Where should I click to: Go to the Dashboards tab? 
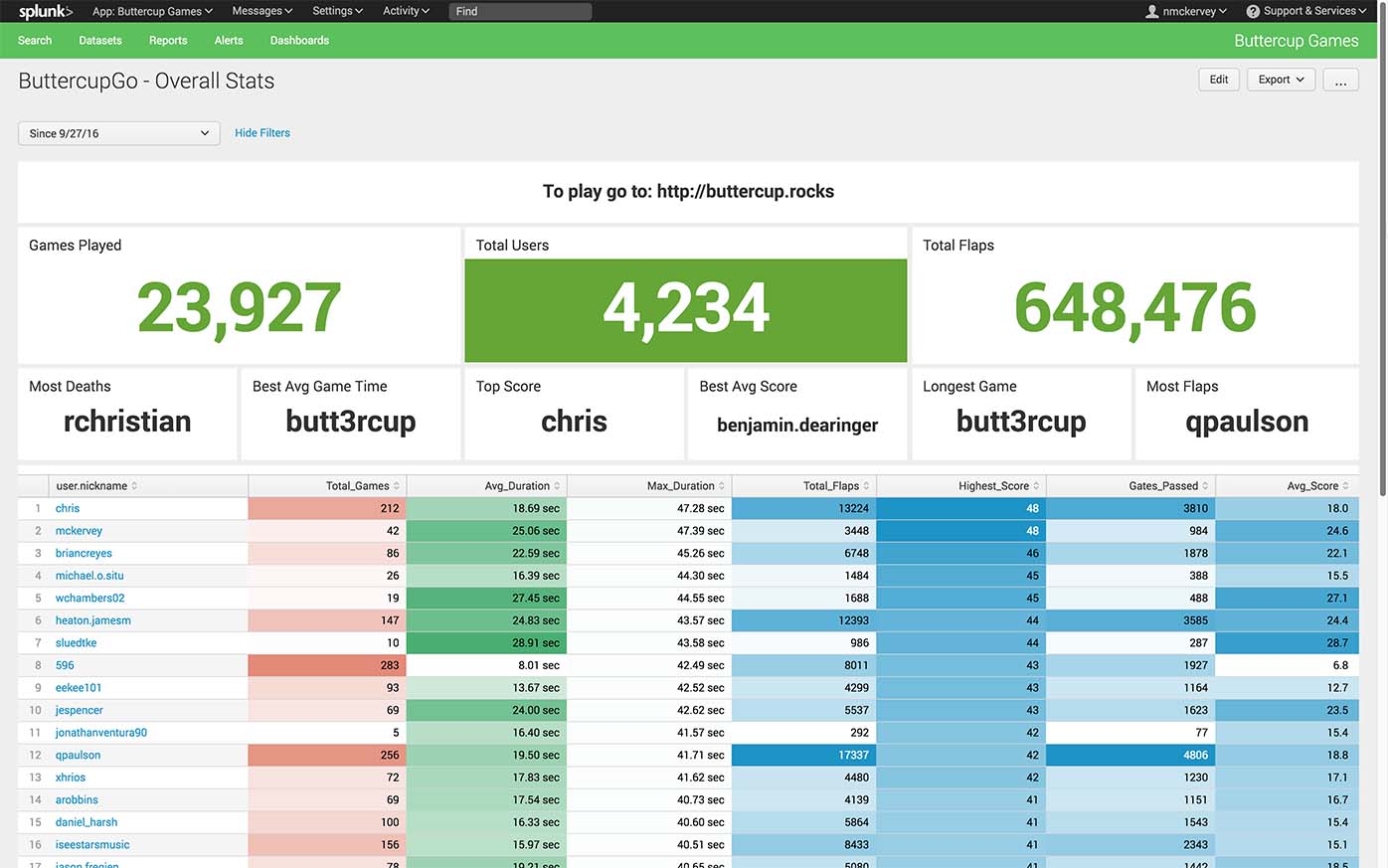(x=299, y=41)
